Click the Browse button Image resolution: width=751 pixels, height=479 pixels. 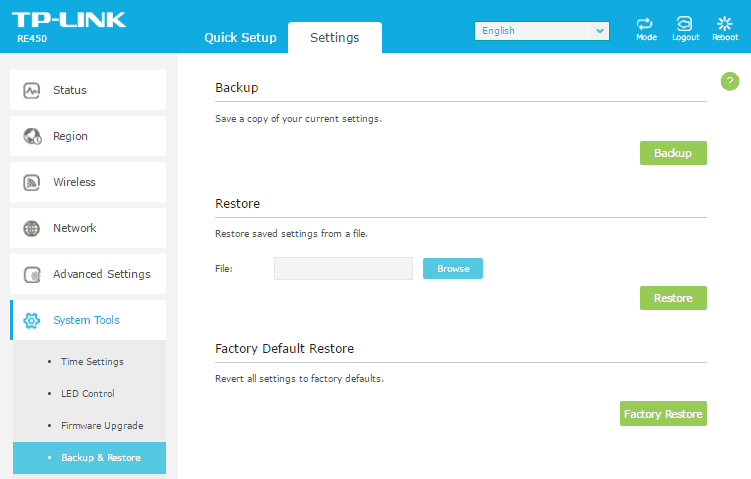(453, 268)
